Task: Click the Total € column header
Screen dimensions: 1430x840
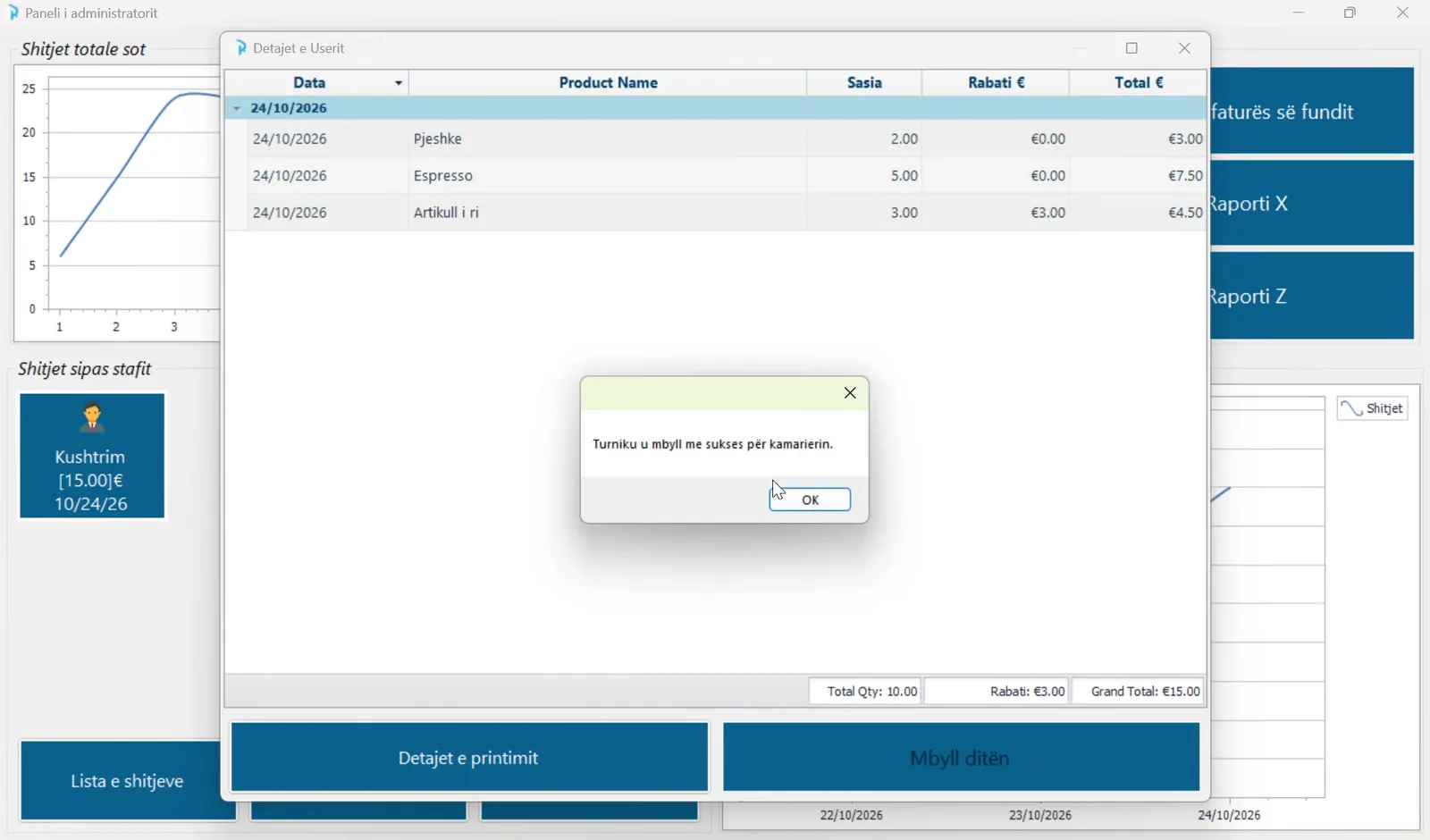Action: coord(1138,82)
